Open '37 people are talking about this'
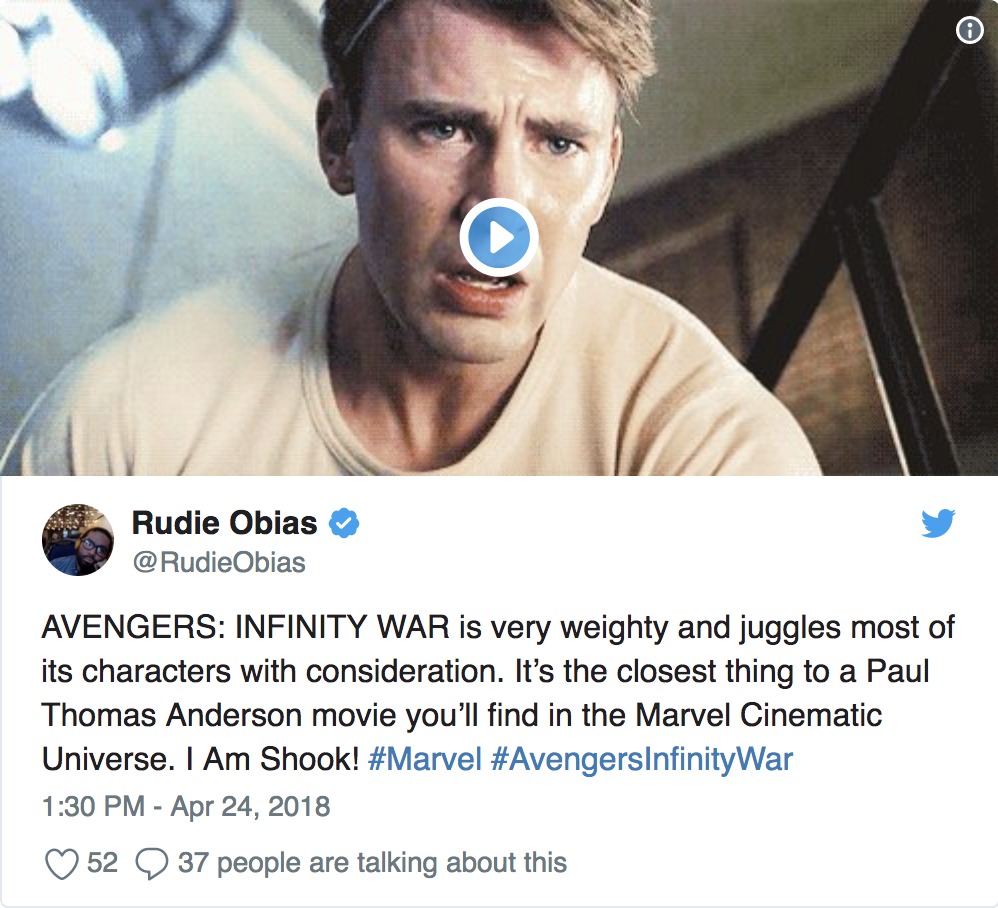Screen dimensions: 998x908 372,862
